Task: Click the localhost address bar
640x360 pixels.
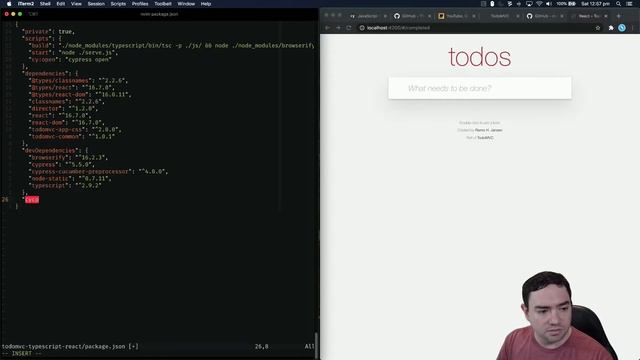Action: [x=480, y=28]
